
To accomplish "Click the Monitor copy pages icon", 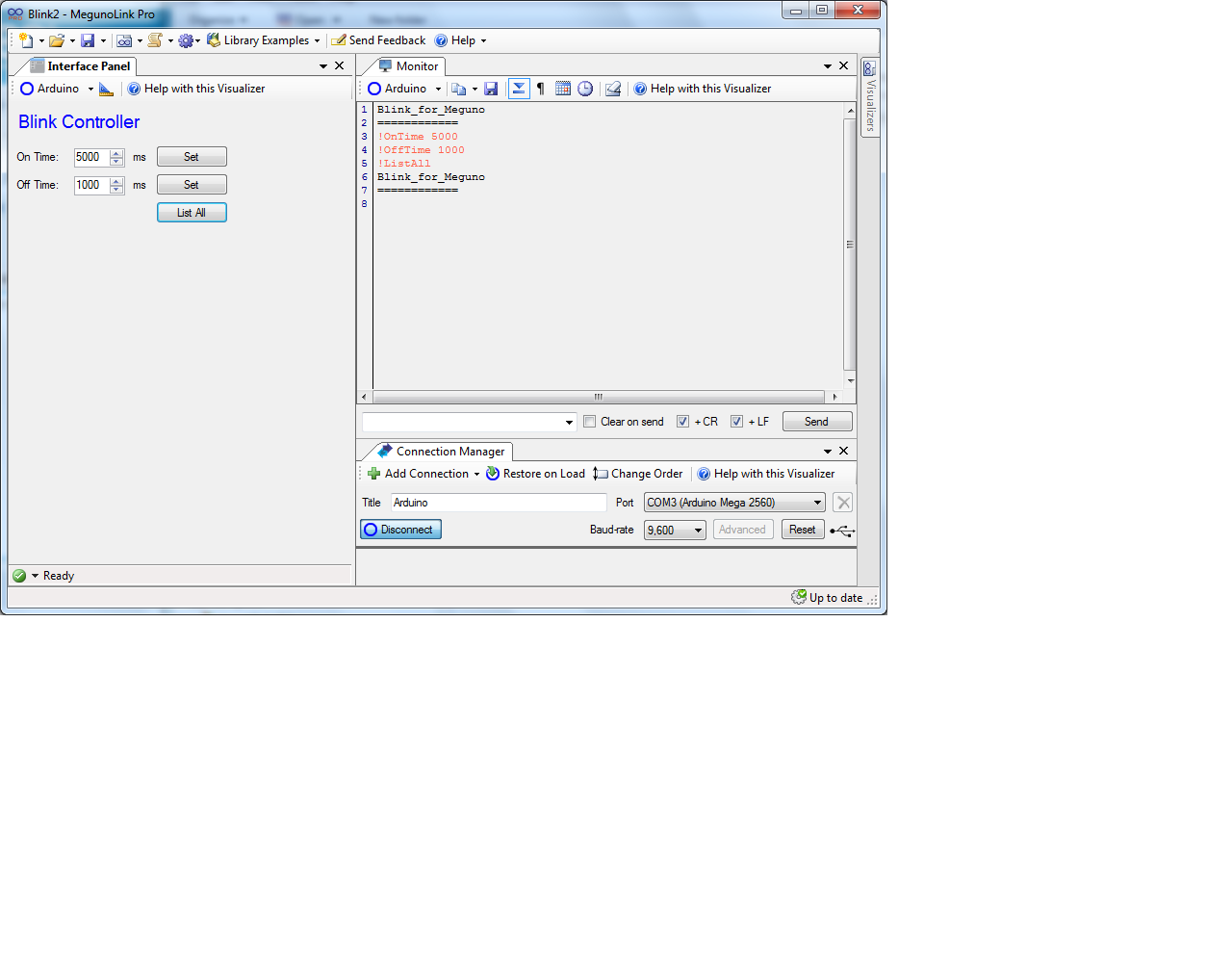I will (x=459, y=89).
